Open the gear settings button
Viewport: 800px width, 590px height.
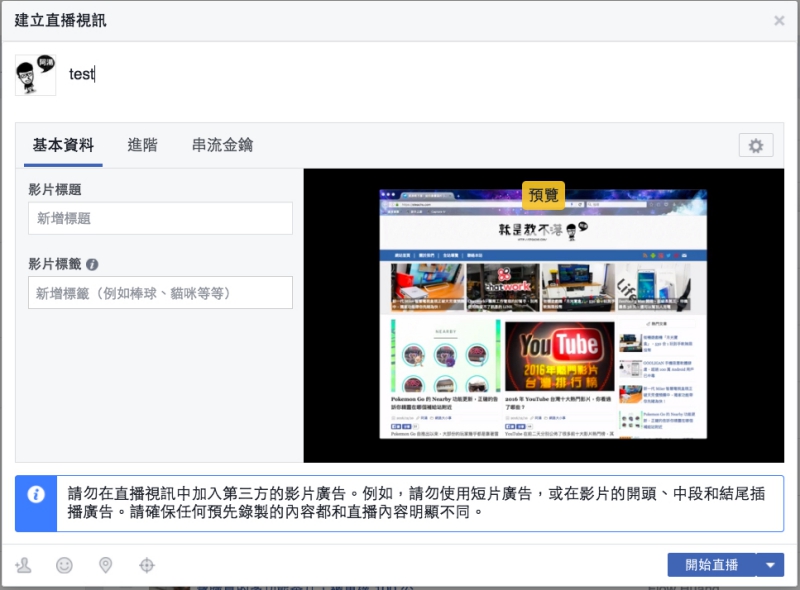click(x=755, y=146)
